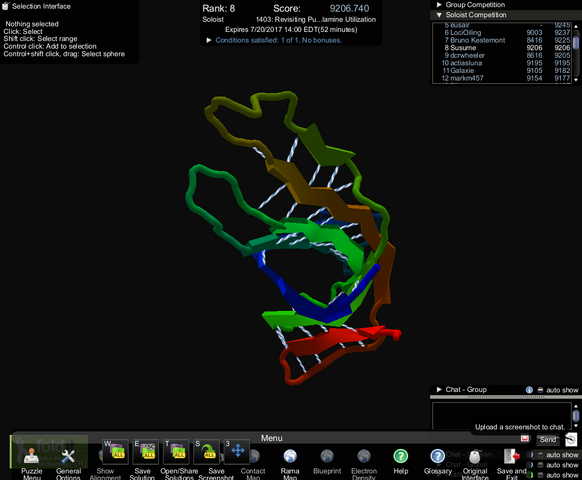582x480 pixels.
Task: Toggle auto show for Chat - Group
Action: point(540,390)
